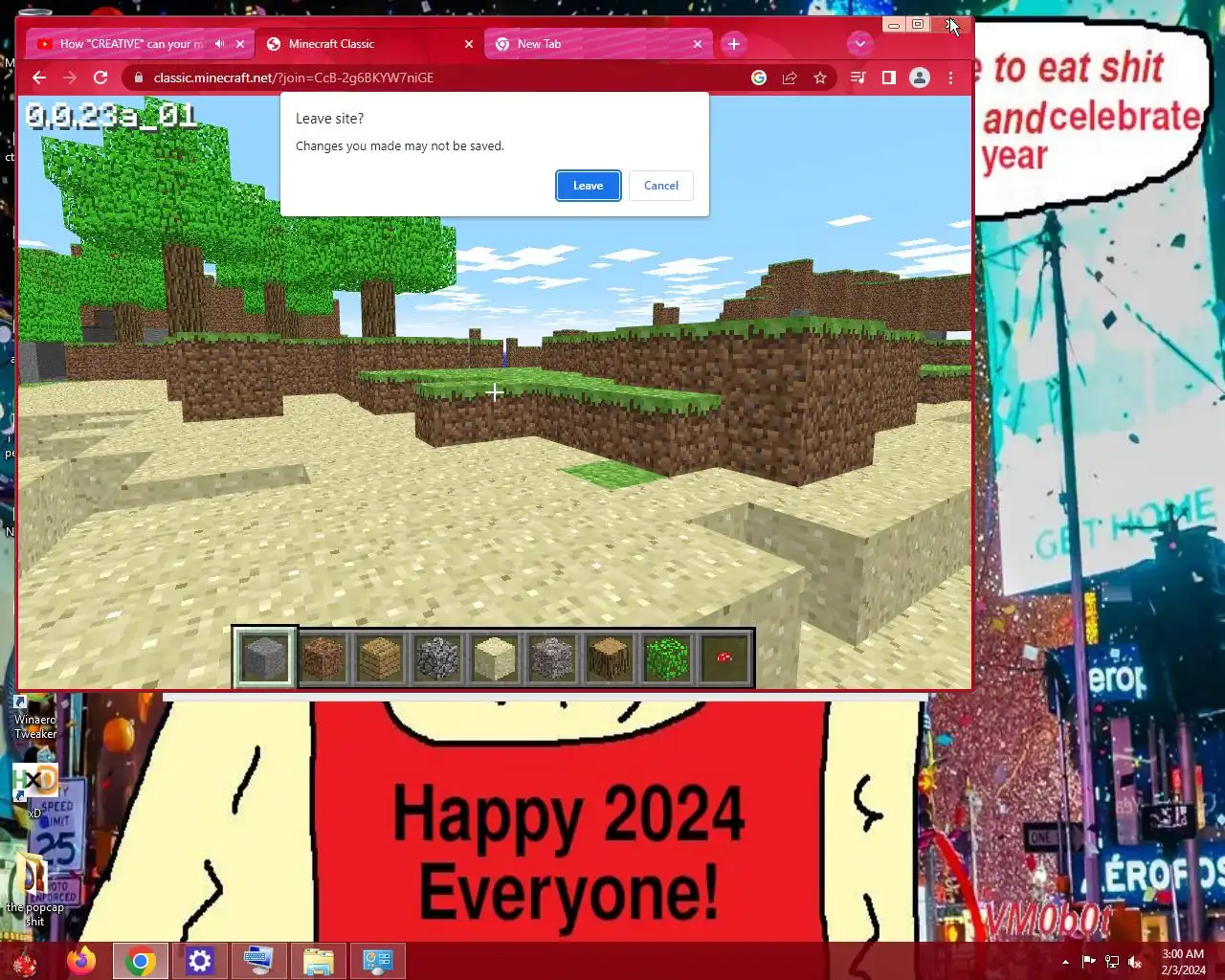
Task: Switch to the How "CREATIVE" YouTube tab
Action: point(131,44)
